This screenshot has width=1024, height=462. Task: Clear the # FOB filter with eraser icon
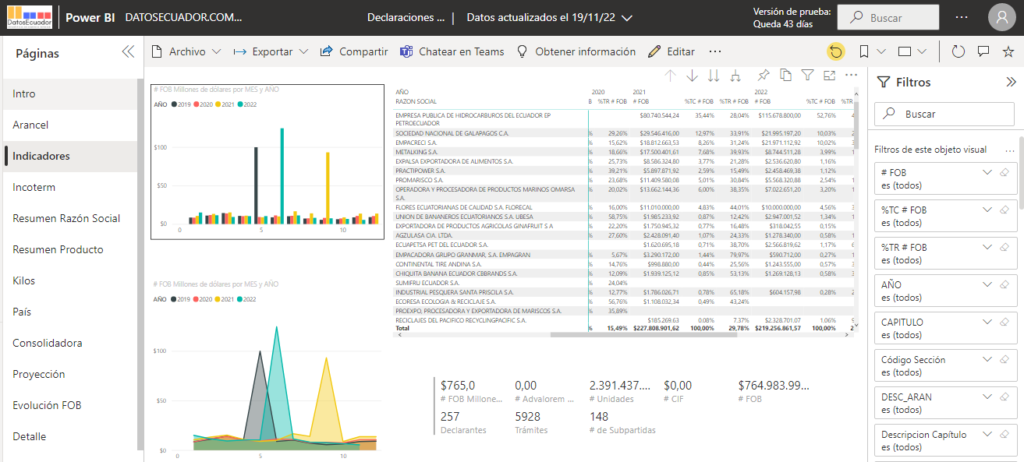tap(1004, 173)
